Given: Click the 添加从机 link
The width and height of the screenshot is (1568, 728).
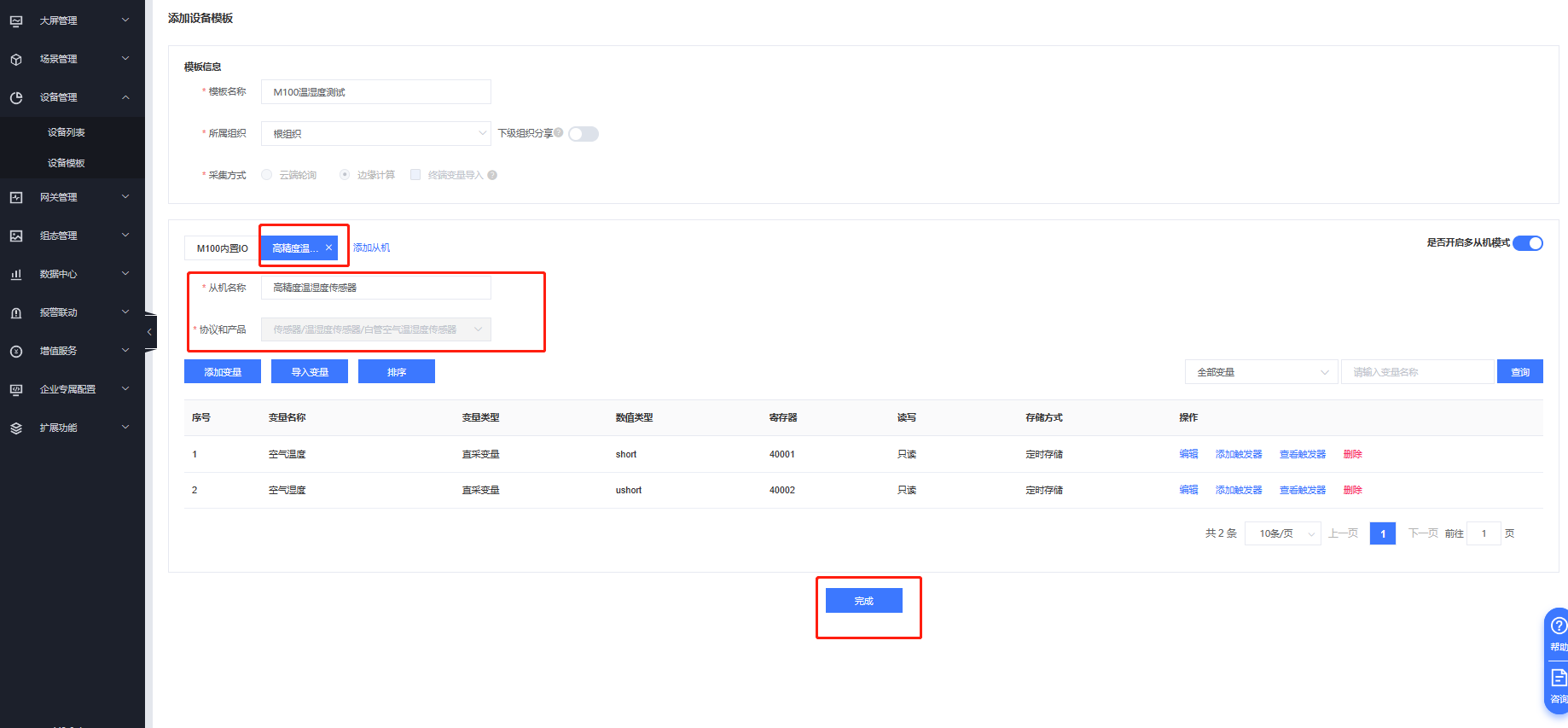Looking at the screenshot, I should [x=371, y=248].
